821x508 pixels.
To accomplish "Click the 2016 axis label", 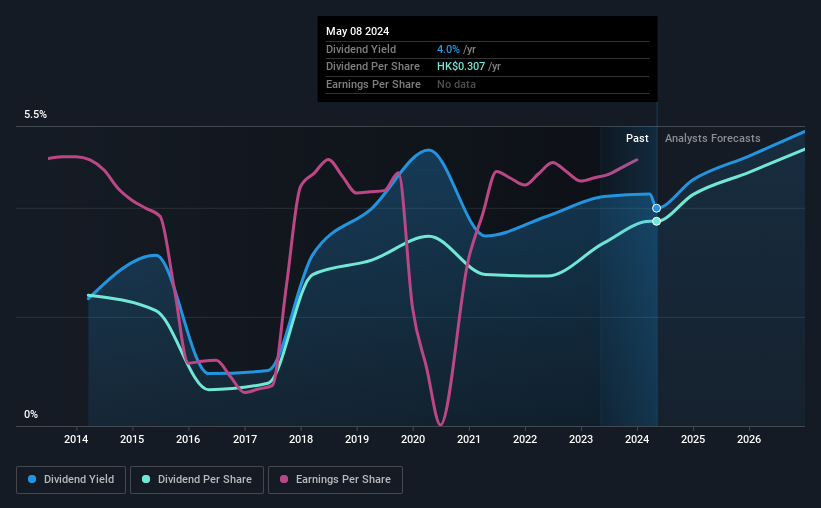I will click(188, 439).
